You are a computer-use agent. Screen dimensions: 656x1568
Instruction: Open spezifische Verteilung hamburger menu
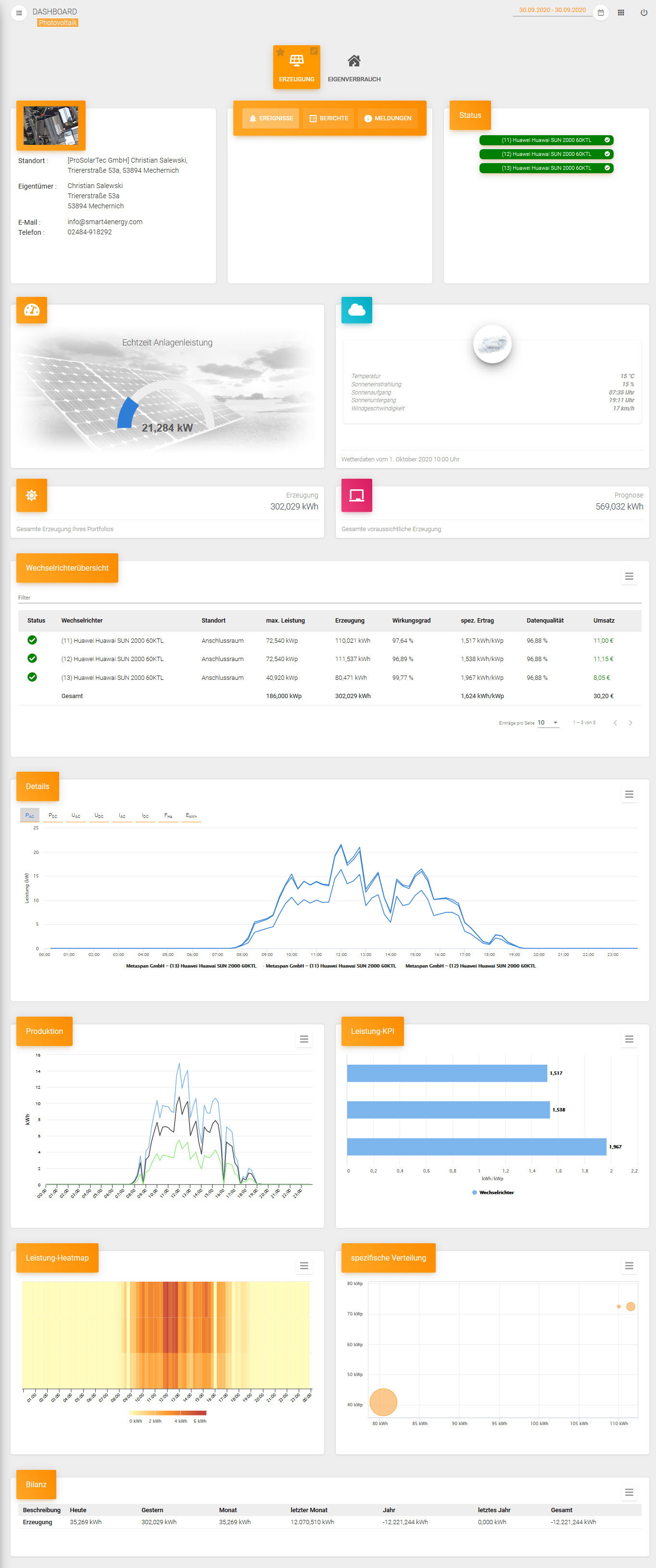(x=629, y=1265)
